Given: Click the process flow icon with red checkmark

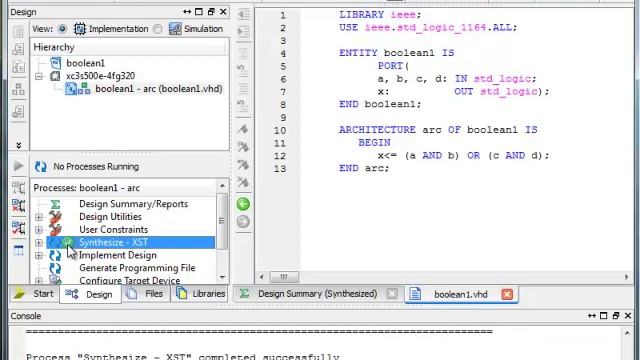Looking at the screenshot, I should [18, 228].
